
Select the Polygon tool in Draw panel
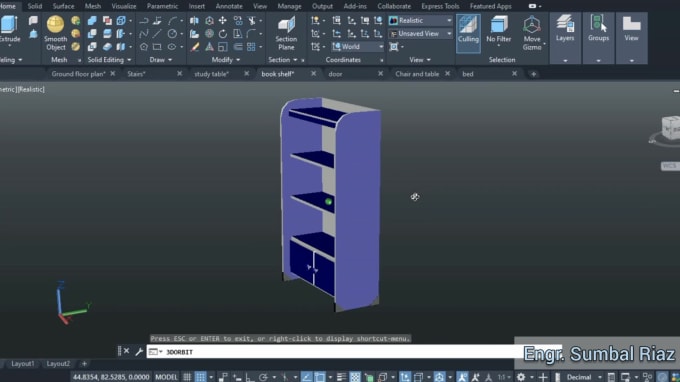144,47
